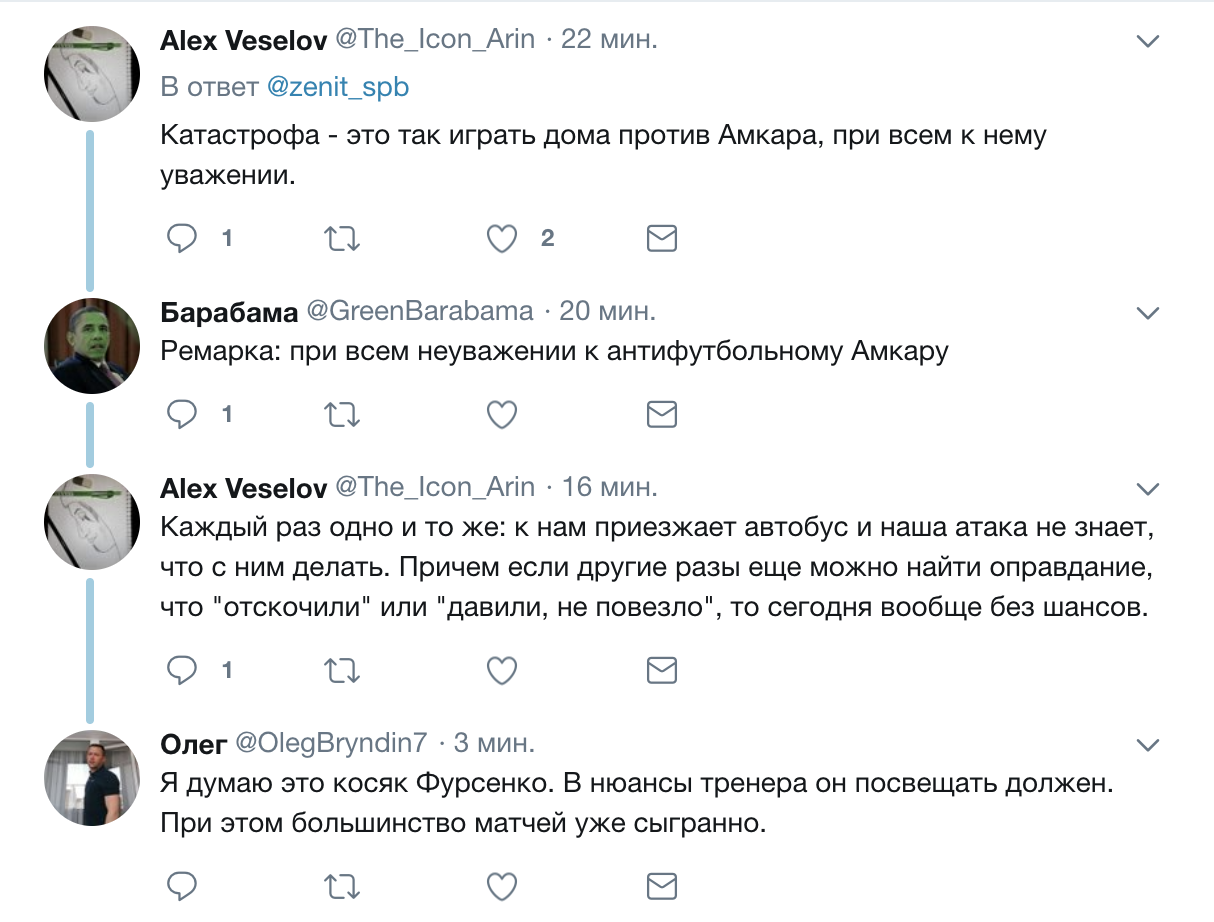Screen dimensions: 1214x922
Task: Retweet Барабама's remark tweet
Action: click(x=343, y=414)
